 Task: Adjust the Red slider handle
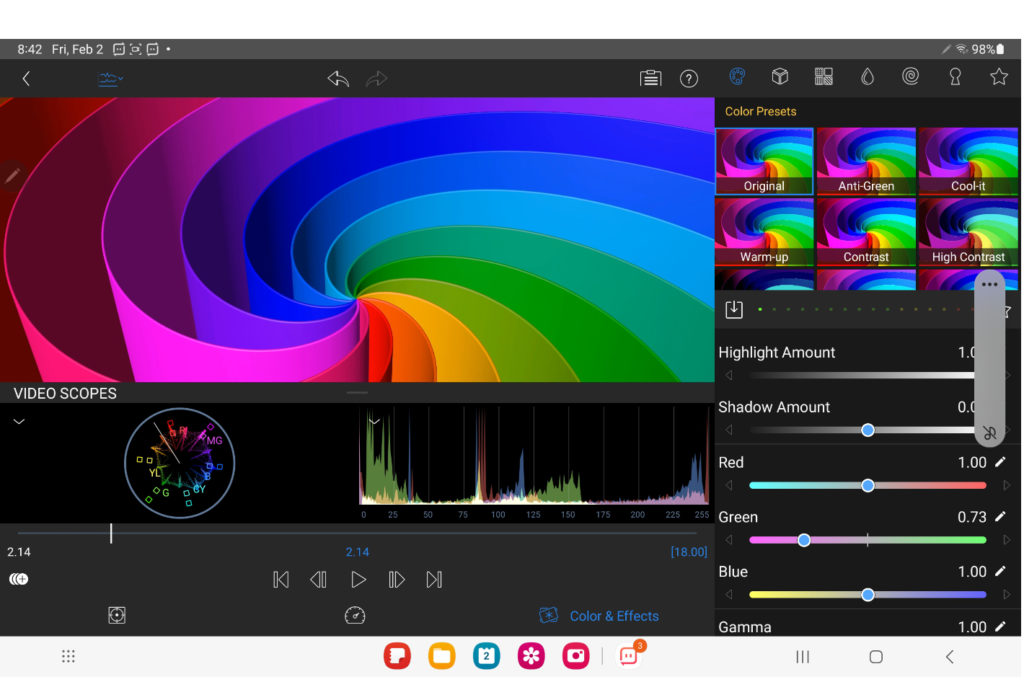[867, 485]
